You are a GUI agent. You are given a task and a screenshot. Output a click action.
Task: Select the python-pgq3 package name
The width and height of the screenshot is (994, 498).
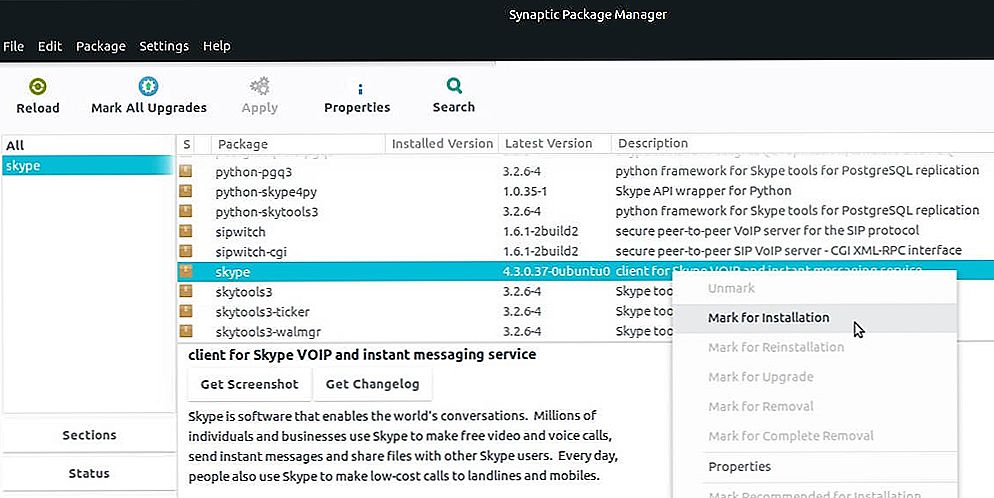pos(254,172)
